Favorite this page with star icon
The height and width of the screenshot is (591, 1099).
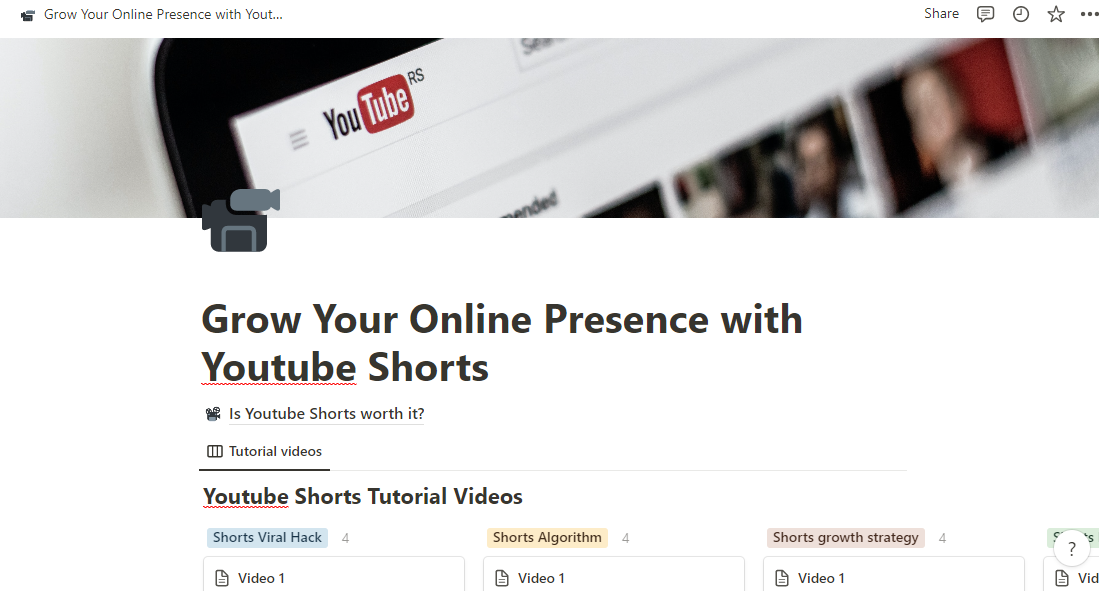pos(1056,14)
